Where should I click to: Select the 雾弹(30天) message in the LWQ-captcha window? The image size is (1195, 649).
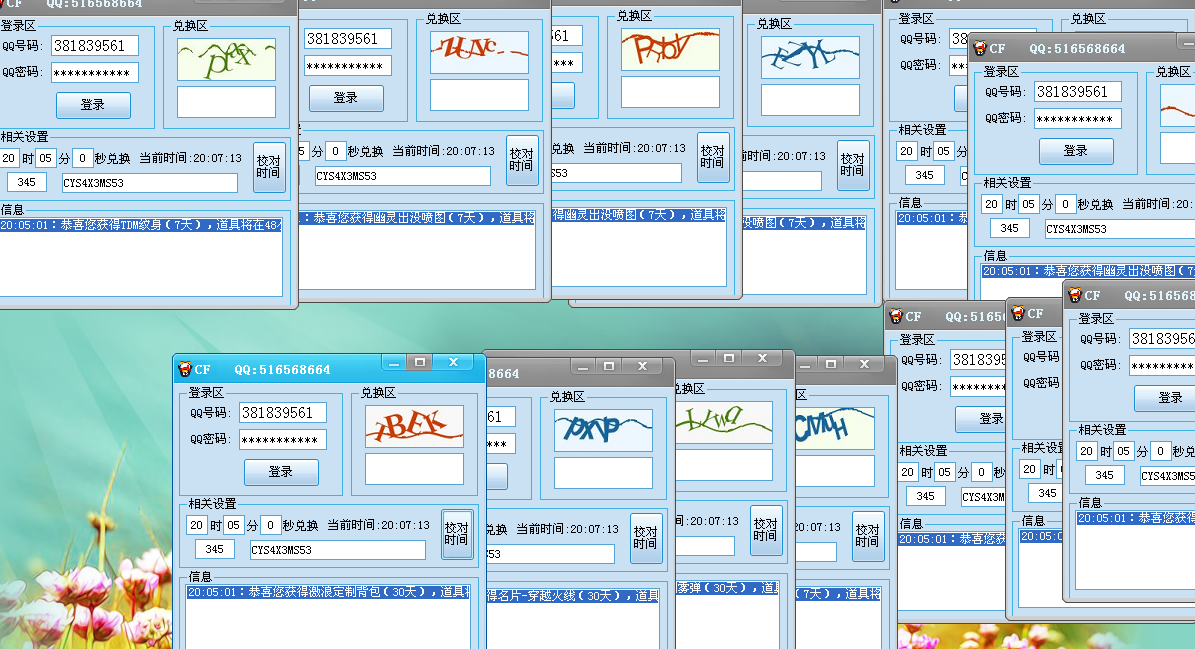[728, 588]
